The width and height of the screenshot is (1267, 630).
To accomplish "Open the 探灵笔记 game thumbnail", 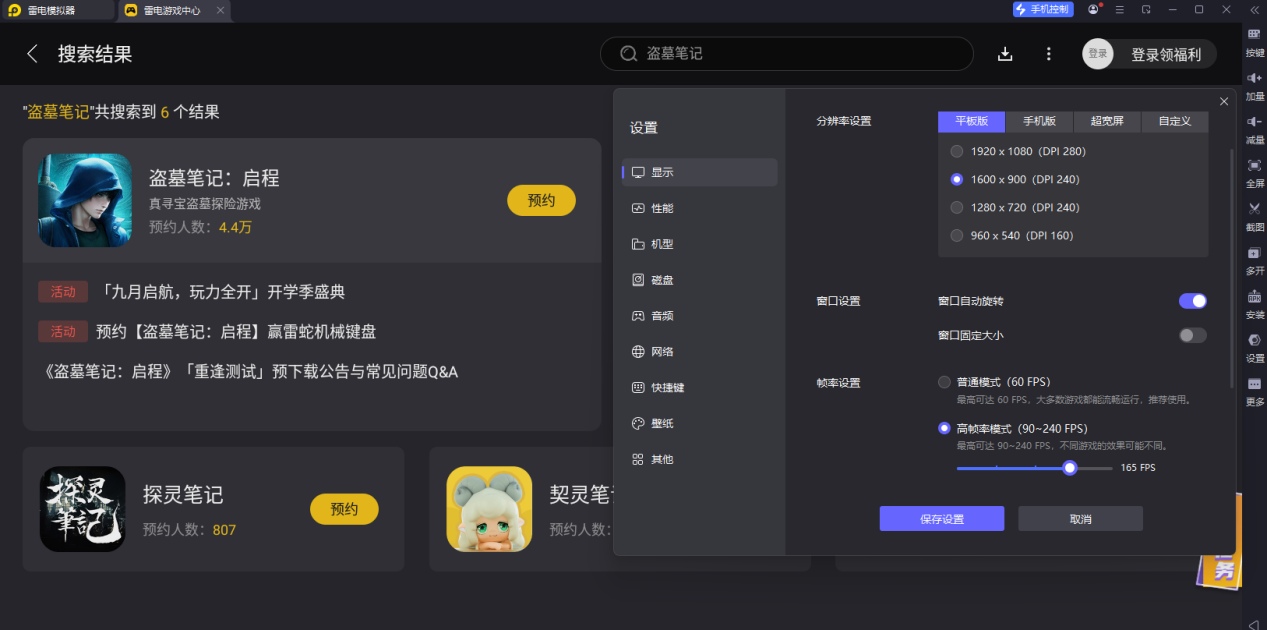I will [82, 509].
